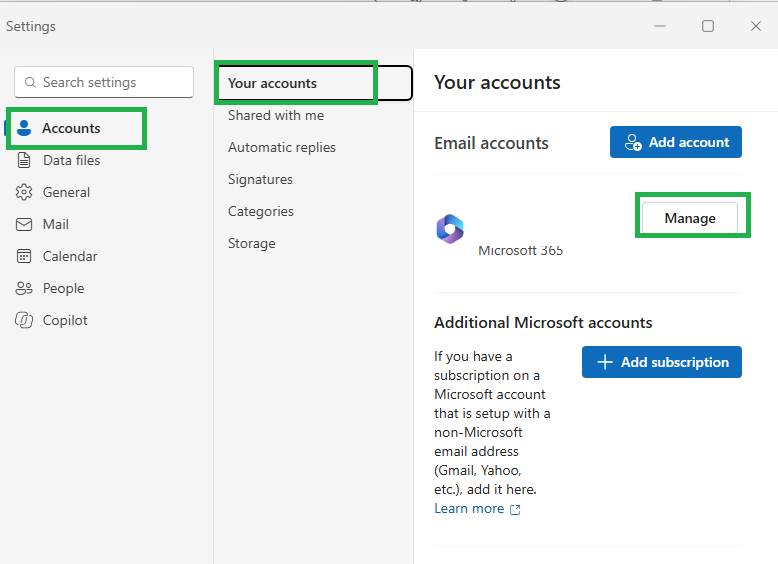Click Manage for Microsoft 365 account

click(x=690, y=218)
